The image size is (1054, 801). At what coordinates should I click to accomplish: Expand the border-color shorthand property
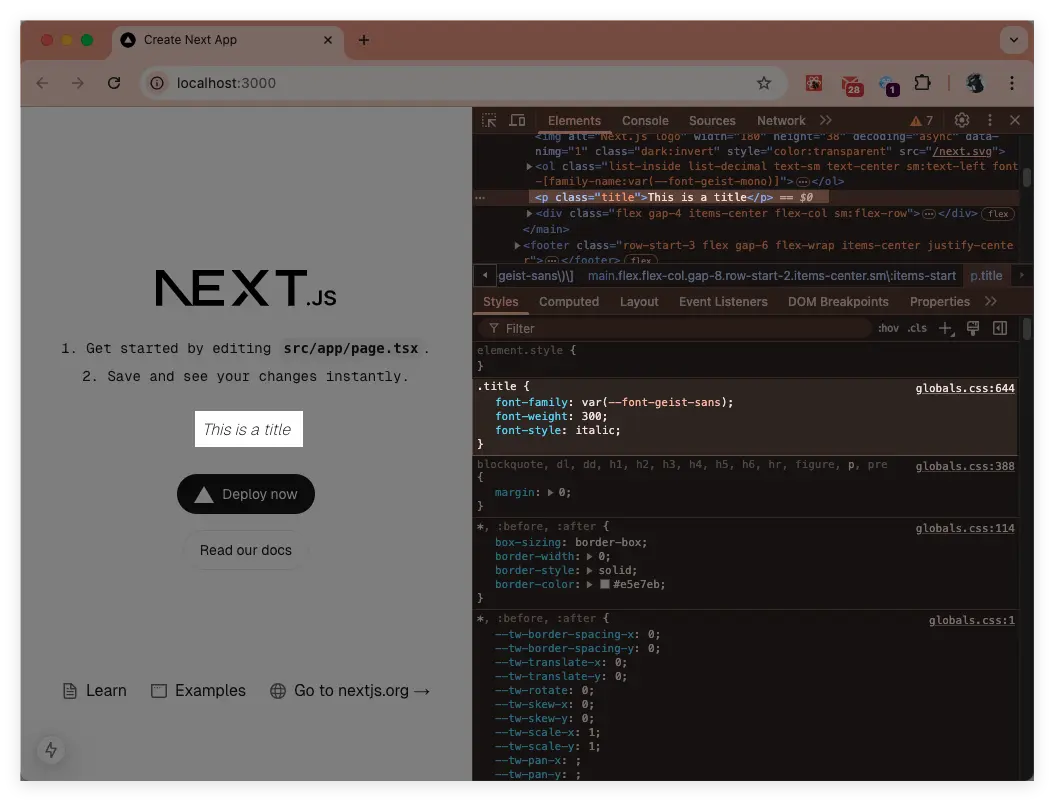tap(590, 585)
